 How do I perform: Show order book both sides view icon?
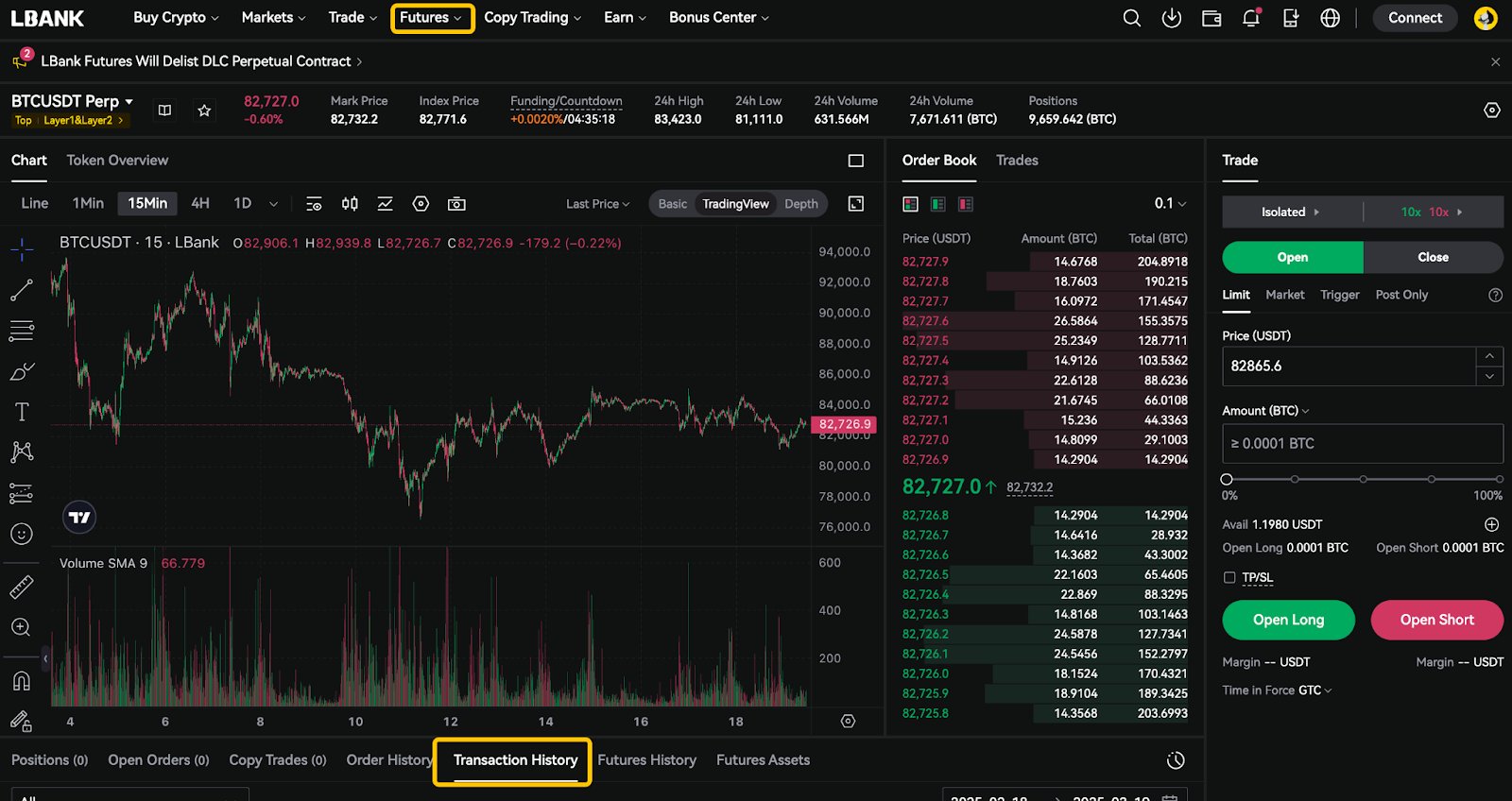click(911, 204)
